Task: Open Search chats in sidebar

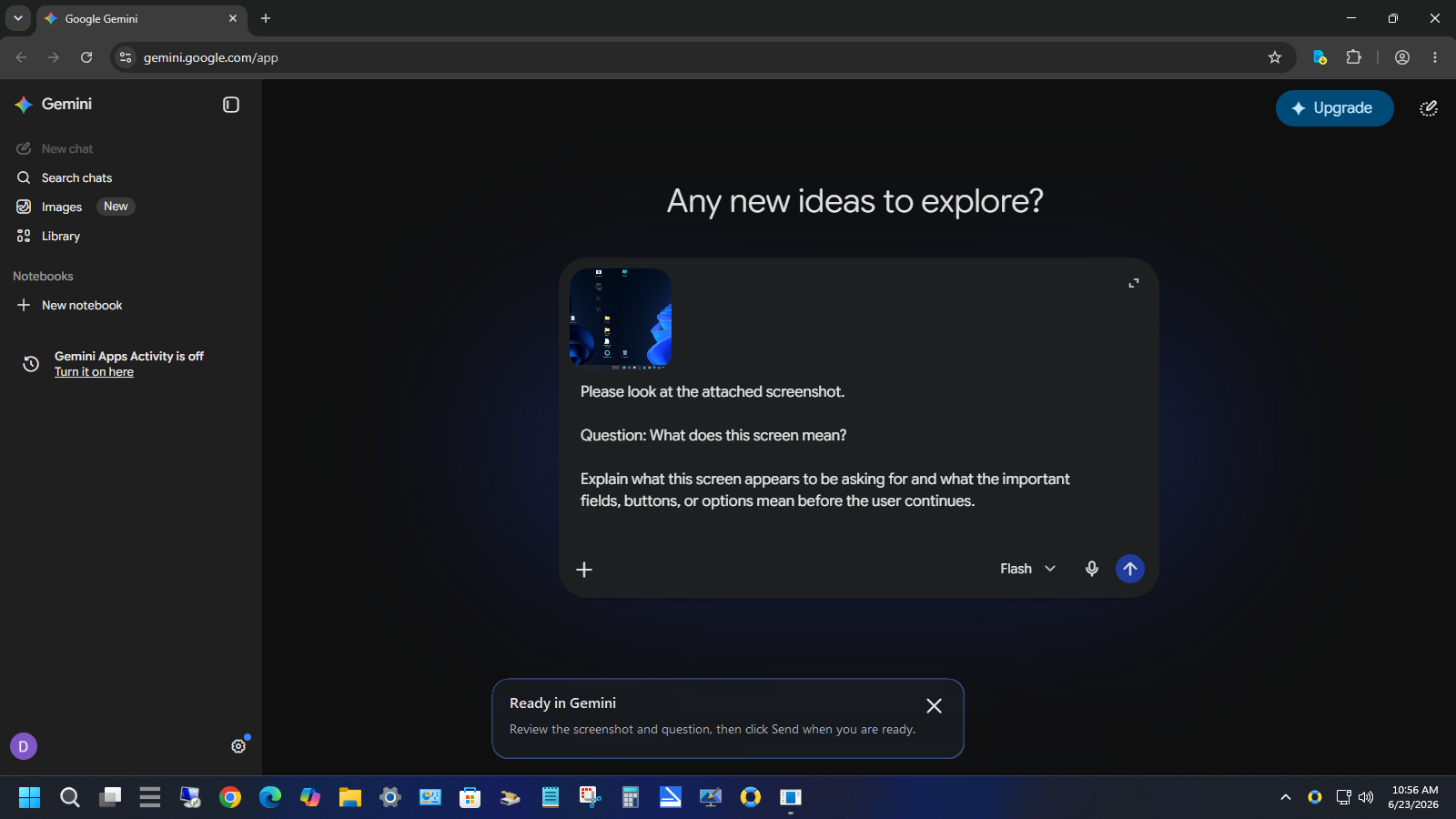Action: [64, 177]
